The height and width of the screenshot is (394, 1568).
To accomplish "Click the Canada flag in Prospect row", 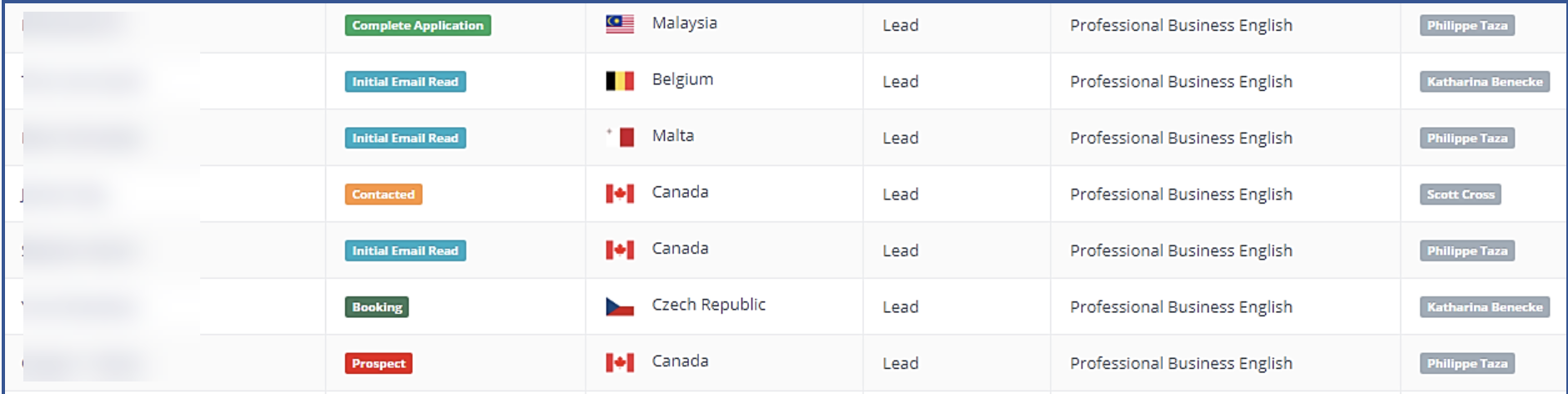I will [x=620, y=362].
